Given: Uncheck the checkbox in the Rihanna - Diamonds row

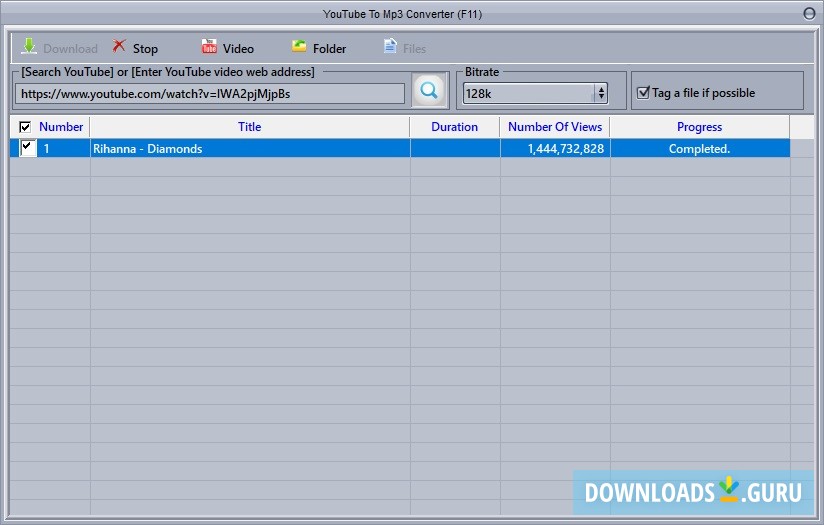Looking at the screenshot, I should (x=27, y=148).
